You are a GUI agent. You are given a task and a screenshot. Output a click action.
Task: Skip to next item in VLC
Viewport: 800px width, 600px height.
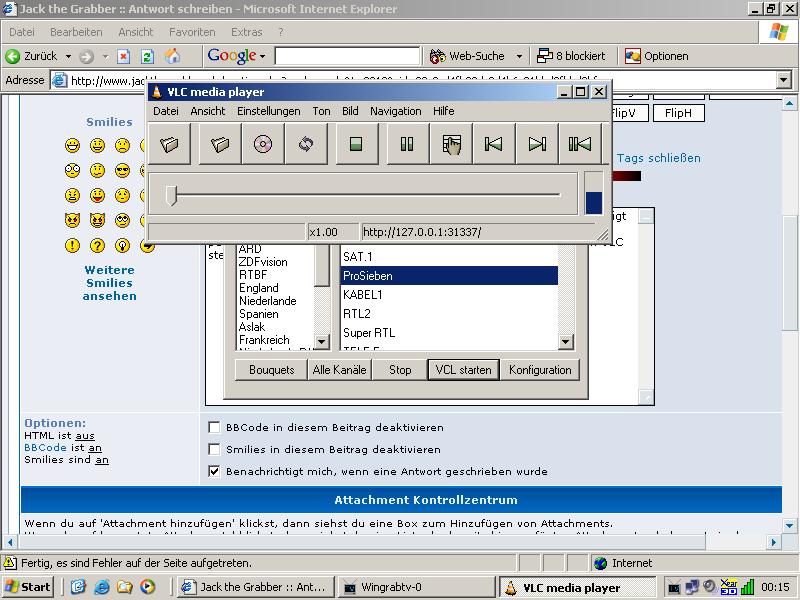[537, 144]
